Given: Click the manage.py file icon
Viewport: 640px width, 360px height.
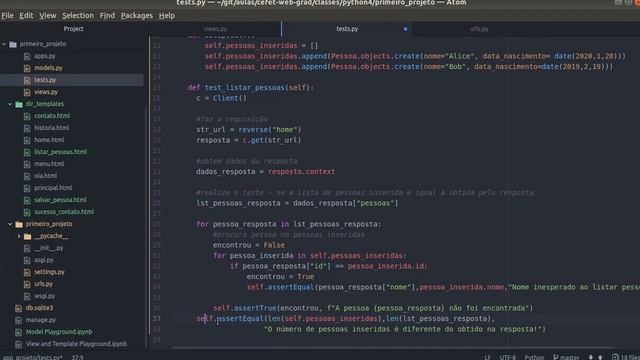Looking at the screenshot, I should [x=18, y=320].
